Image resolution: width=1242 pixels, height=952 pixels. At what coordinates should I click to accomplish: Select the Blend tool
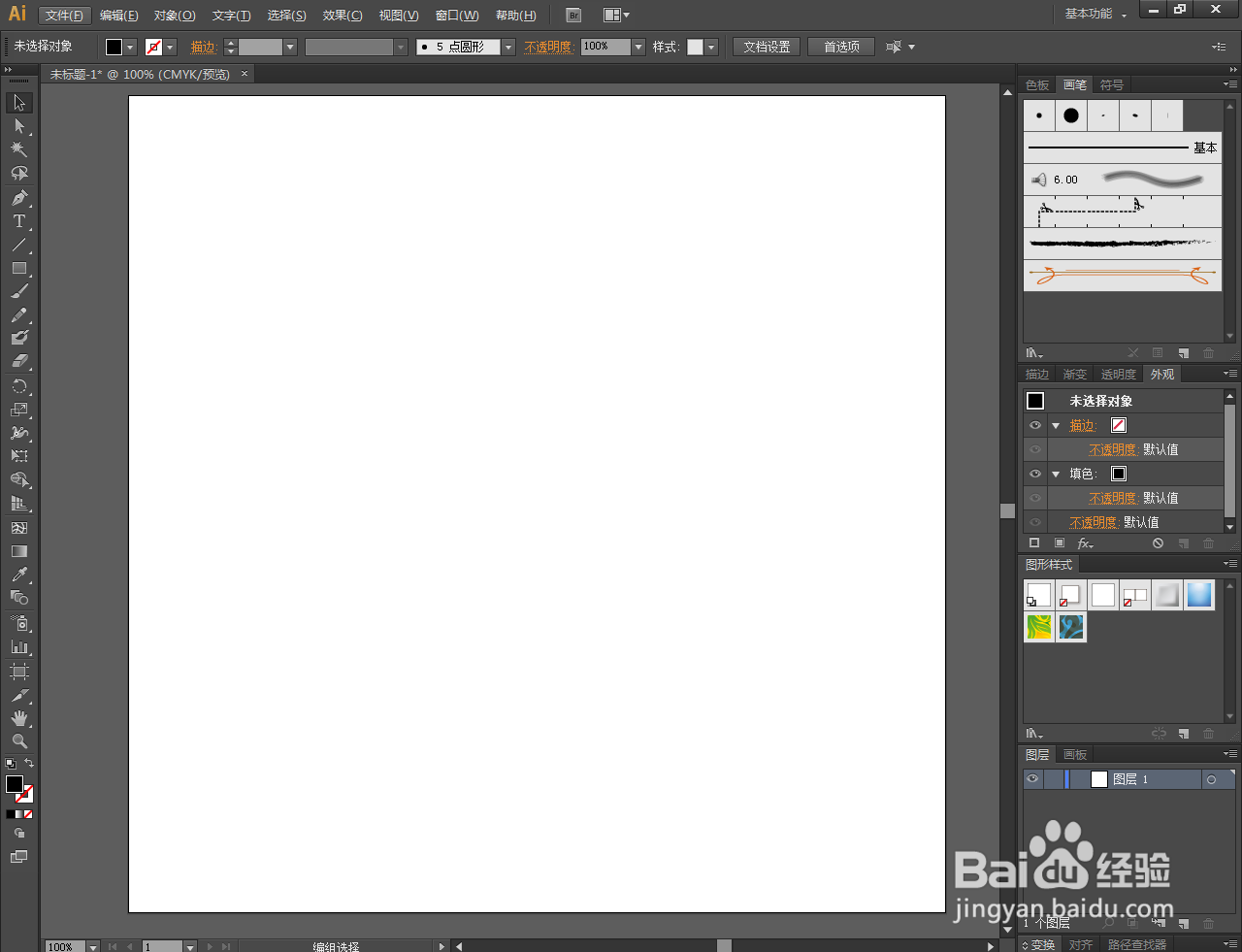[x=19, y=598]
